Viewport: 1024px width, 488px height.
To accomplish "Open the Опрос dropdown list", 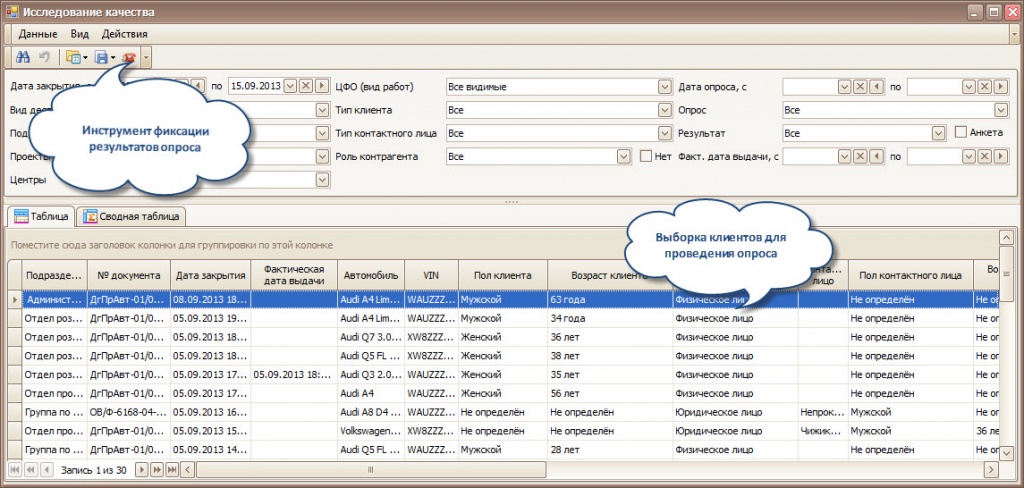I will click(x=1000, y=110).
